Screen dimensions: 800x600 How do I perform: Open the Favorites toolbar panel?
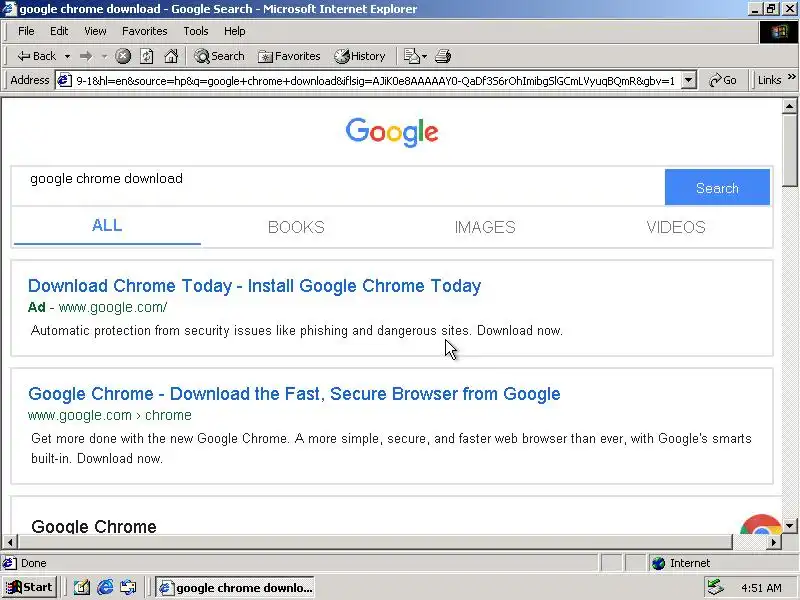click(289, 56)
